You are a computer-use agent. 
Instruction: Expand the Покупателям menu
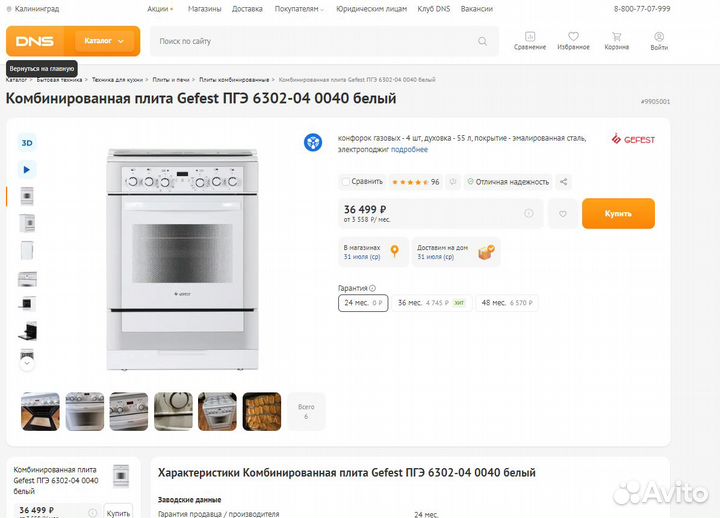pos(299,8)
